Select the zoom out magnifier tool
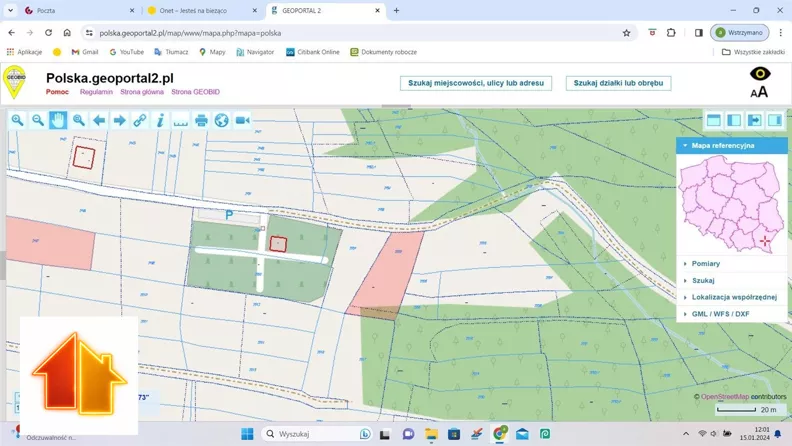Viewport: 792px width, 446px height. (x=38, y=120)
